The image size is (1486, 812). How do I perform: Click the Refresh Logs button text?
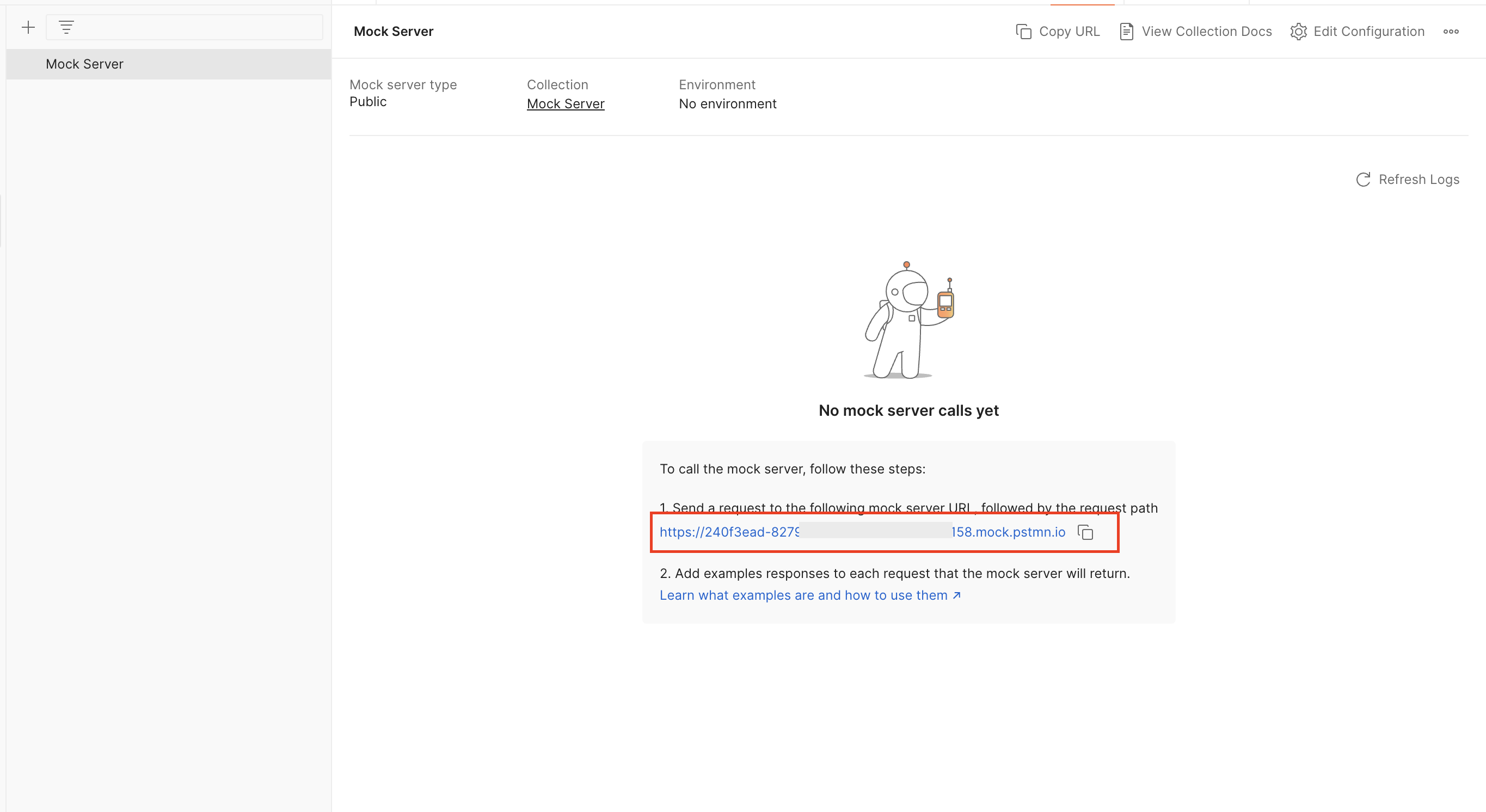click(1419, 180)
